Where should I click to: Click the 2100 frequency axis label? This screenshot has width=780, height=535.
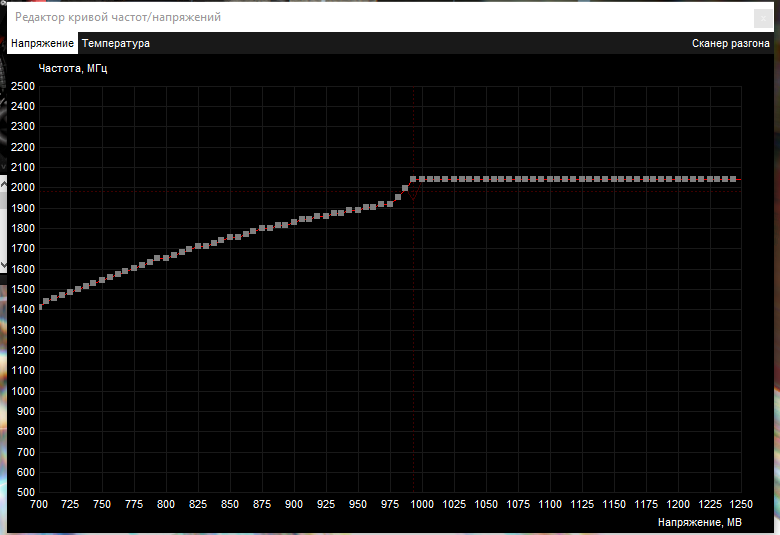point(23,167)
